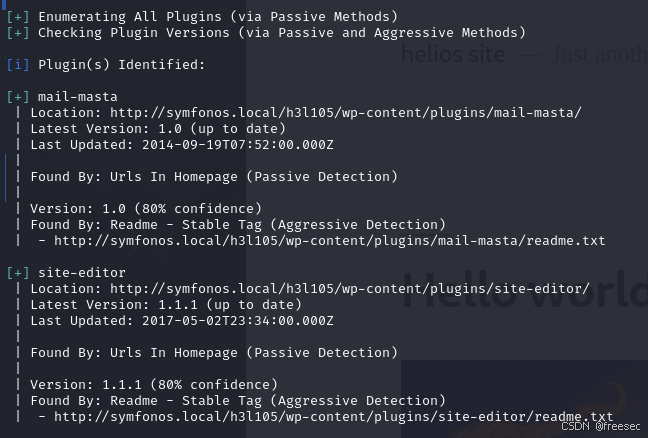Click the [+] marker beside mail-masta
The width and height of the screenshot is (648, 438).
click(18, 97)
